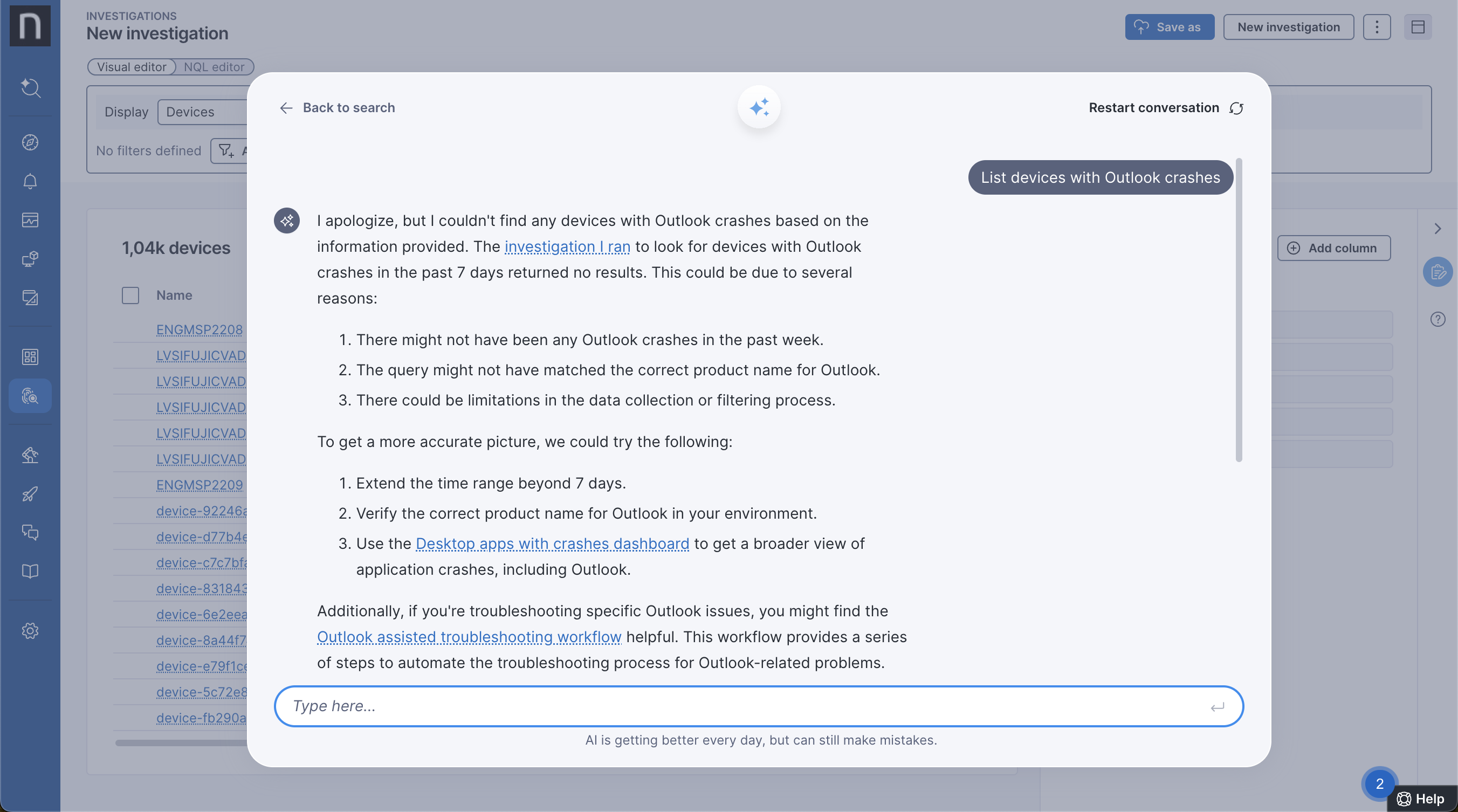Click the 'Type here...' message input

click(x=747, y=706)
